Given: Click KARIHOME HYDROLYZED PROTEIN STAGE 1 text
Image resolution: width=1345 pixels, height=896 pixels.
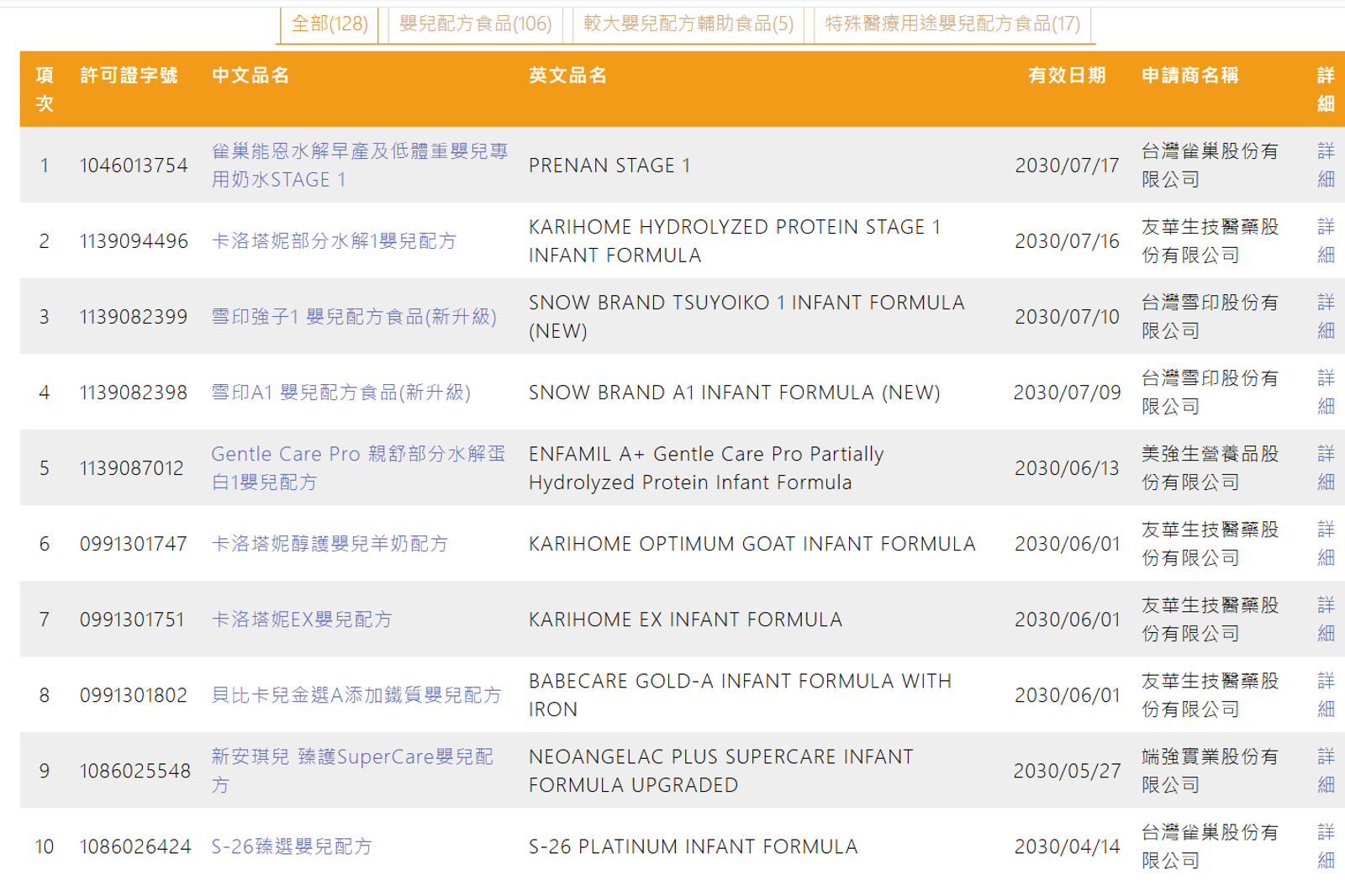Looking at the screenshot, I should click(x=735, y=227).
